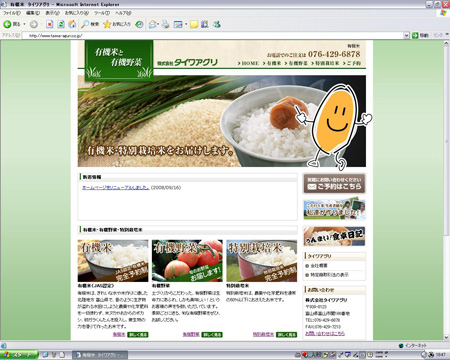Expand the address bar dropdown arrow
The height and width of the screenshot is (360, 450).
[406, 35]
